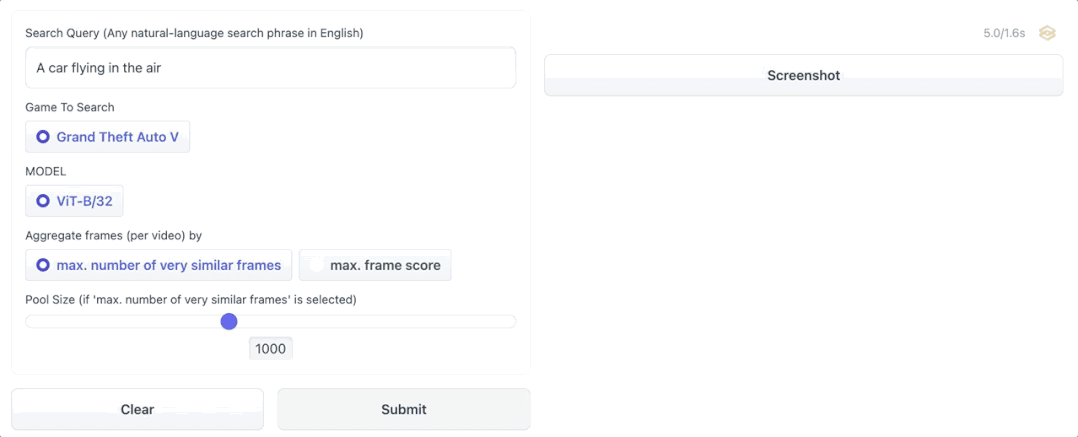The width and height of the screenshot is (1078, 437).
Task: Focus the Search Query text field
Action: [x=270, y=68]
